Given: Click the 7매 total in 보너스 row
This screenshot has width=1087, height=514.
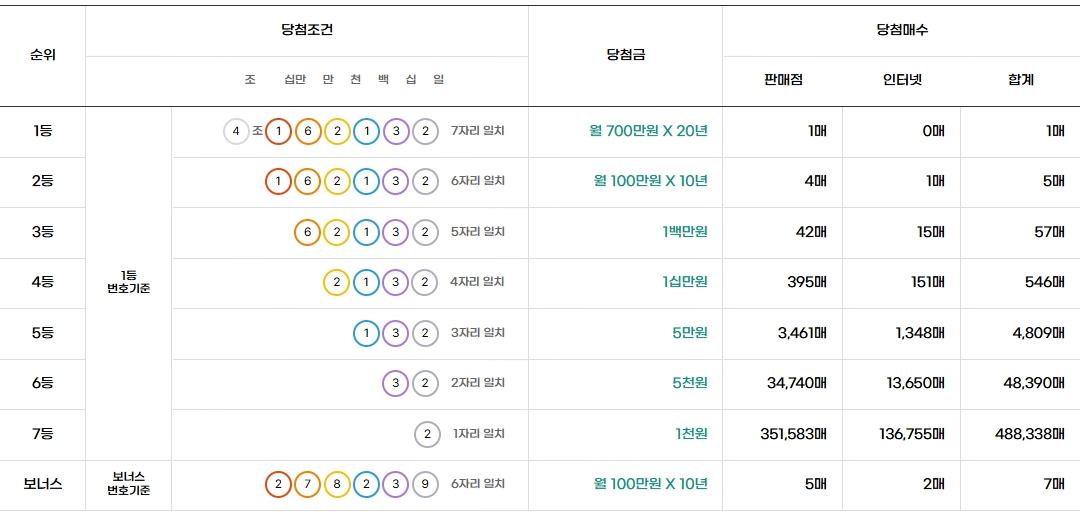Looking at the screenshot, I should pyautogui.click(x=1054, y=484).
